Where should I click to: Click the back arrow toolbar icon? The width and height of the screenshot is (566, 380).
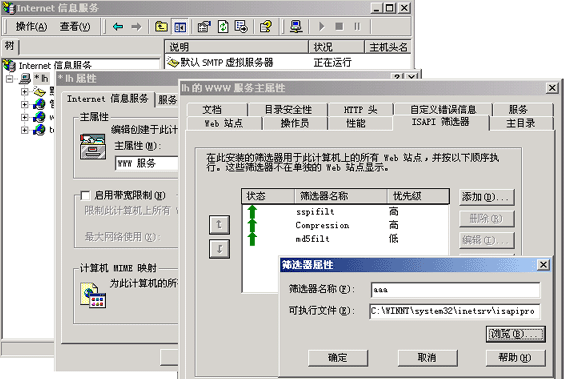pyautogui.click(x=118, y=26)
